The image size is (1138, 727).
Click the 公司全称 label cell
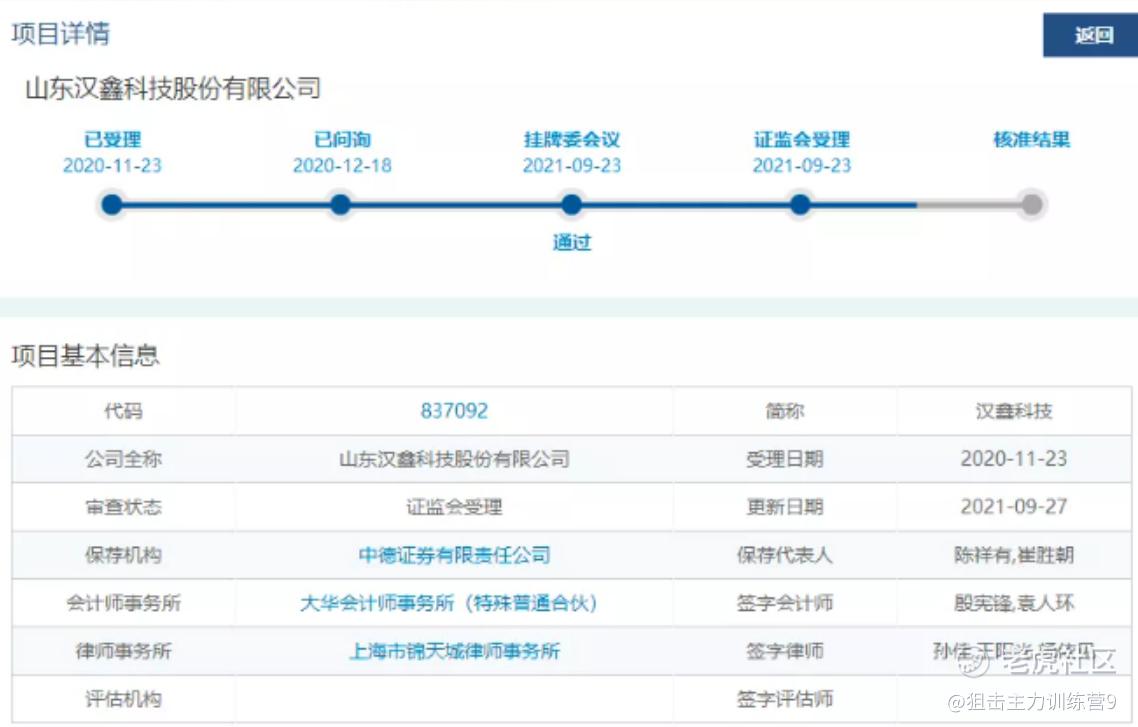(123, 459)
